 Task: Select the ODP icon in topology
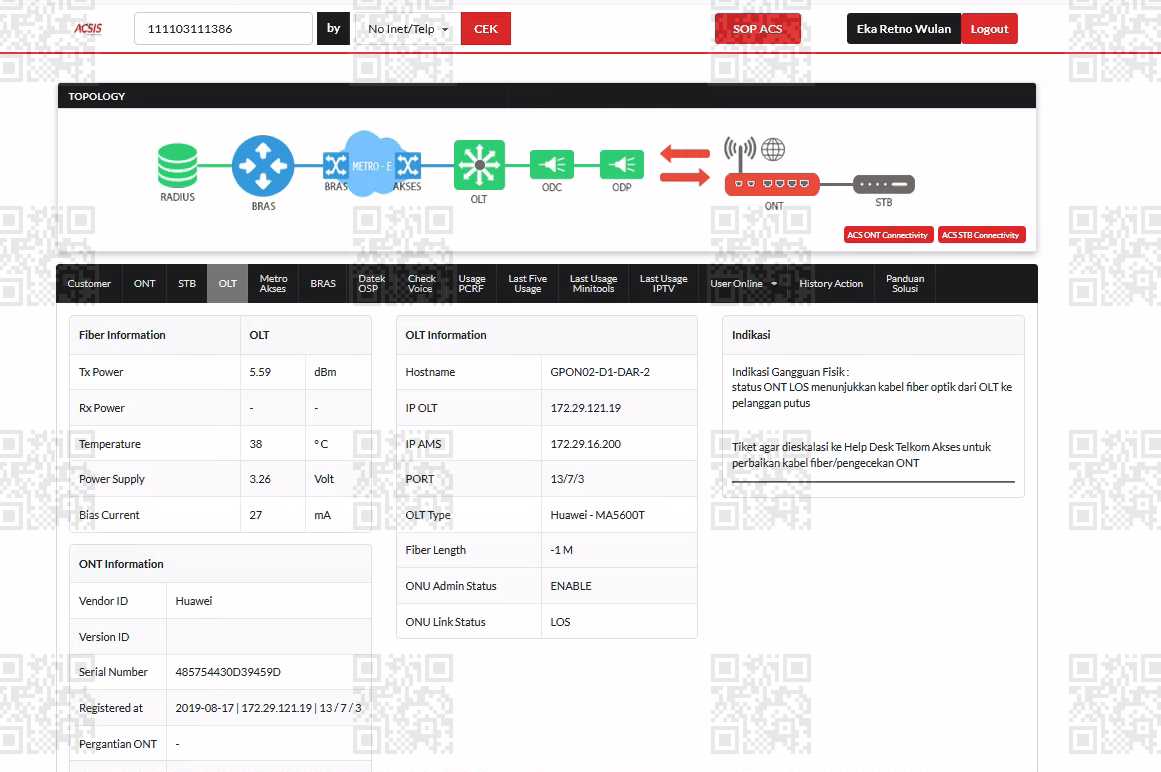(x=621, y=164)
